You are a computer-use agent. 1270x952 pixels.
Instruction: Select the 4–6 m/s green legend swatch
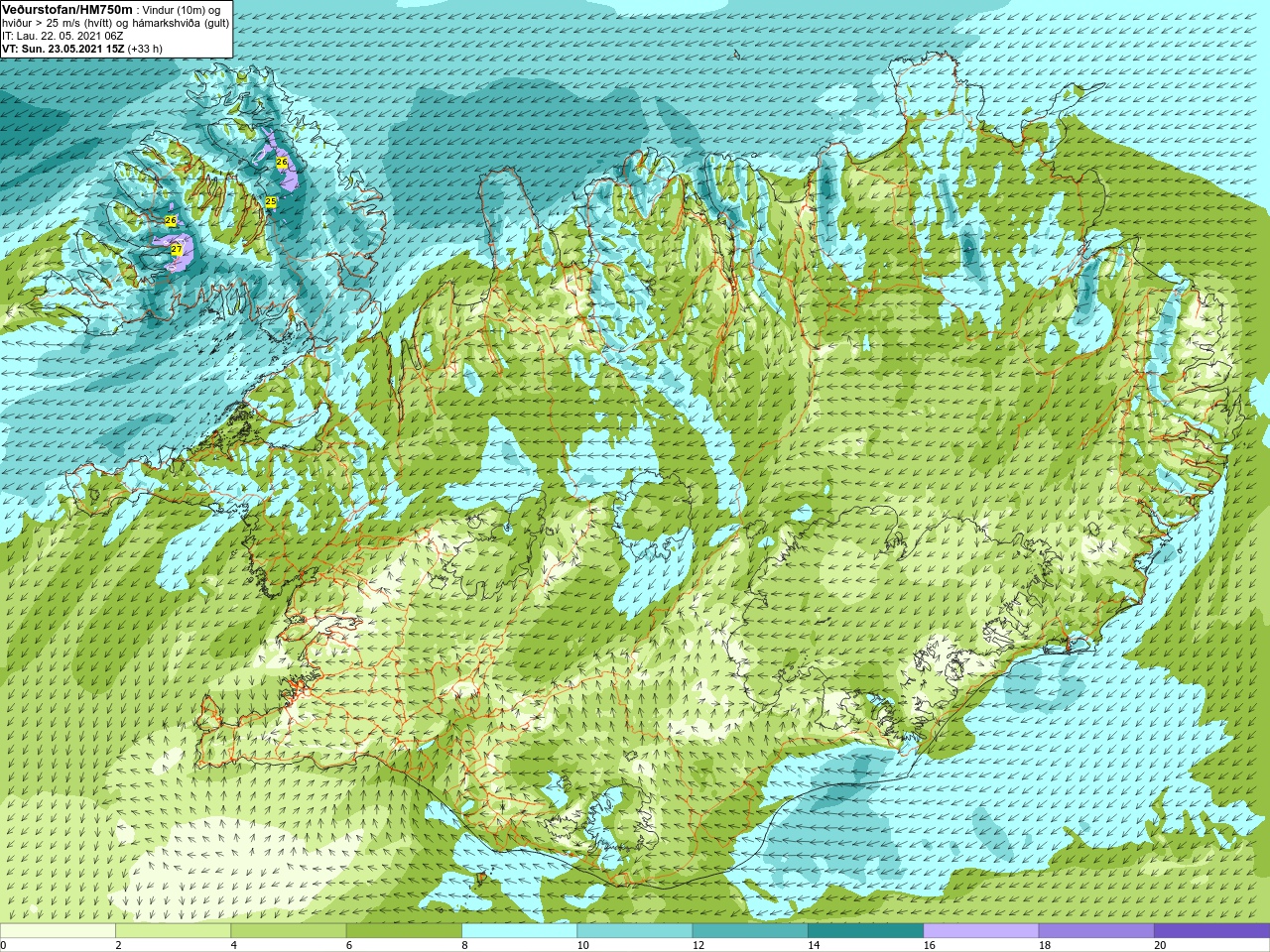point(289,931)
